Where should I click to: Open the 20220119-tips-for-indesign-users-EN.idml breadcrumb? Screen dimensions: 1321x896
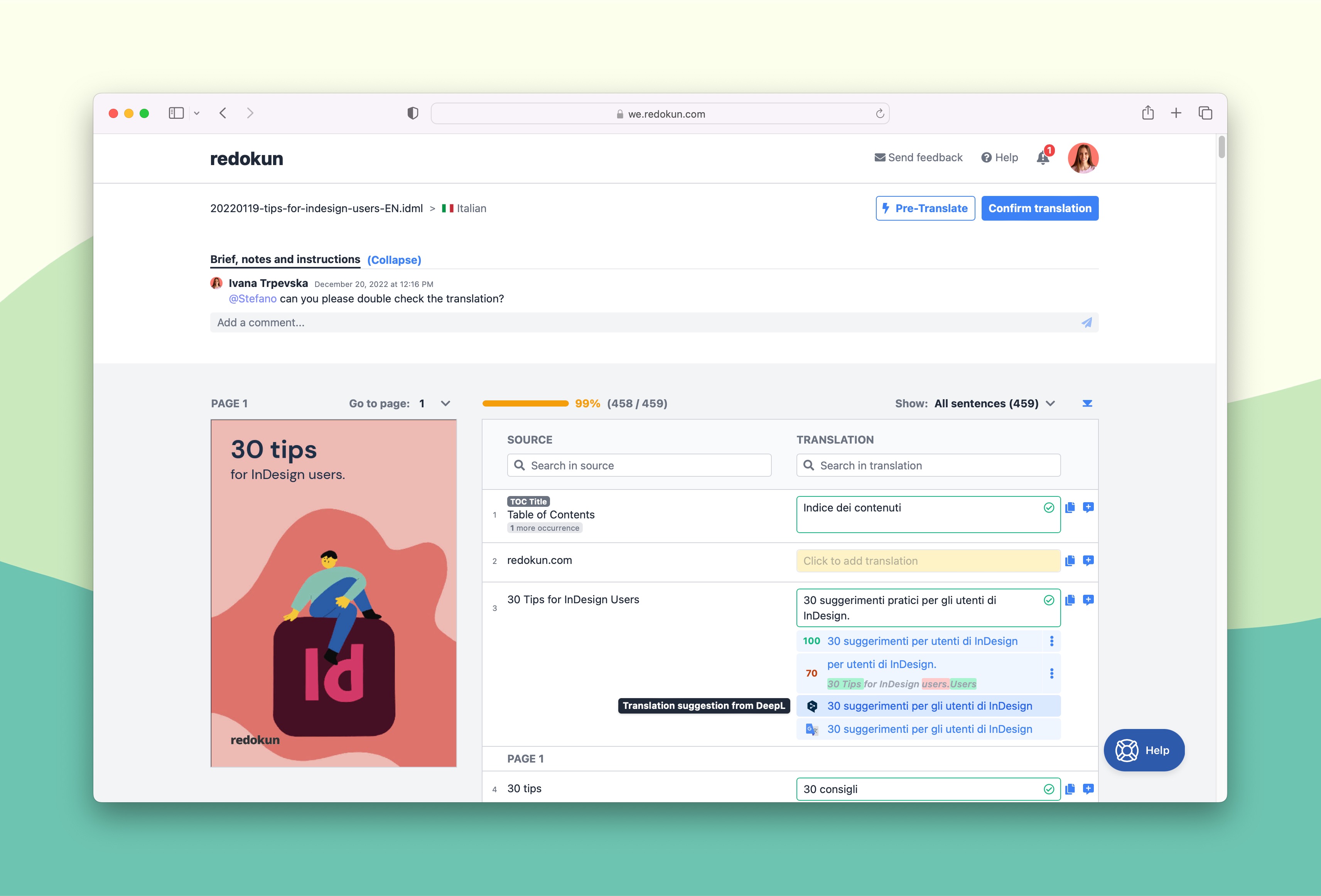317,208
